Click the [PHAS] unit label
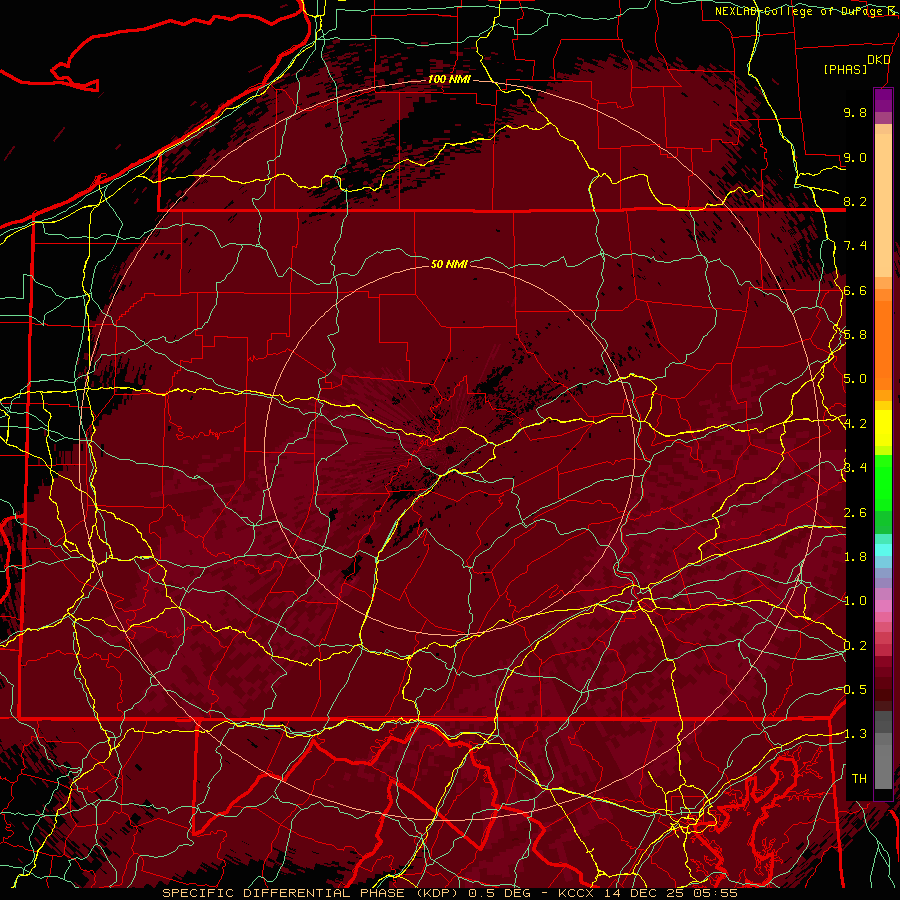 pyautogui.click(x=845, y=70)
